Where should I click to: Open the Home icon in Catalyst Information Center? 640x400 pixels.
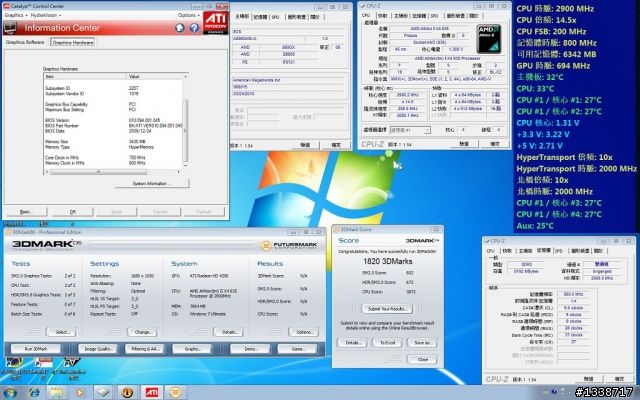click(180, 28)
